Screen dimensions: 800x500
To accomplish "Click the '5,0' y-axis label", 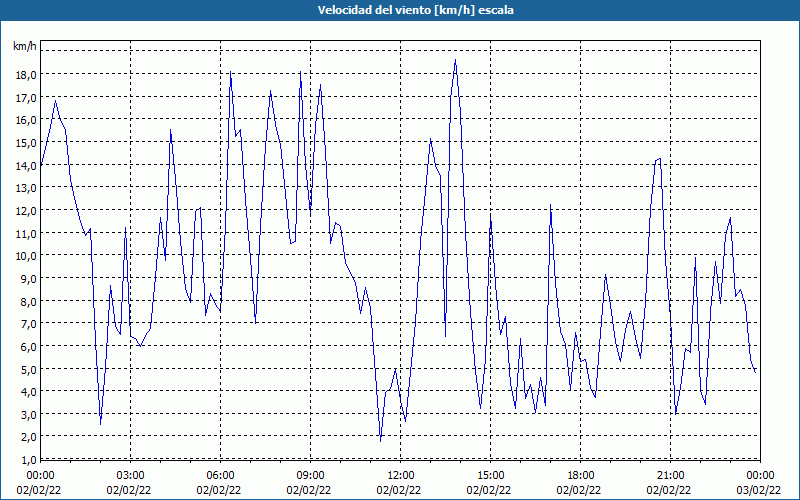I will tap(29, 369).
